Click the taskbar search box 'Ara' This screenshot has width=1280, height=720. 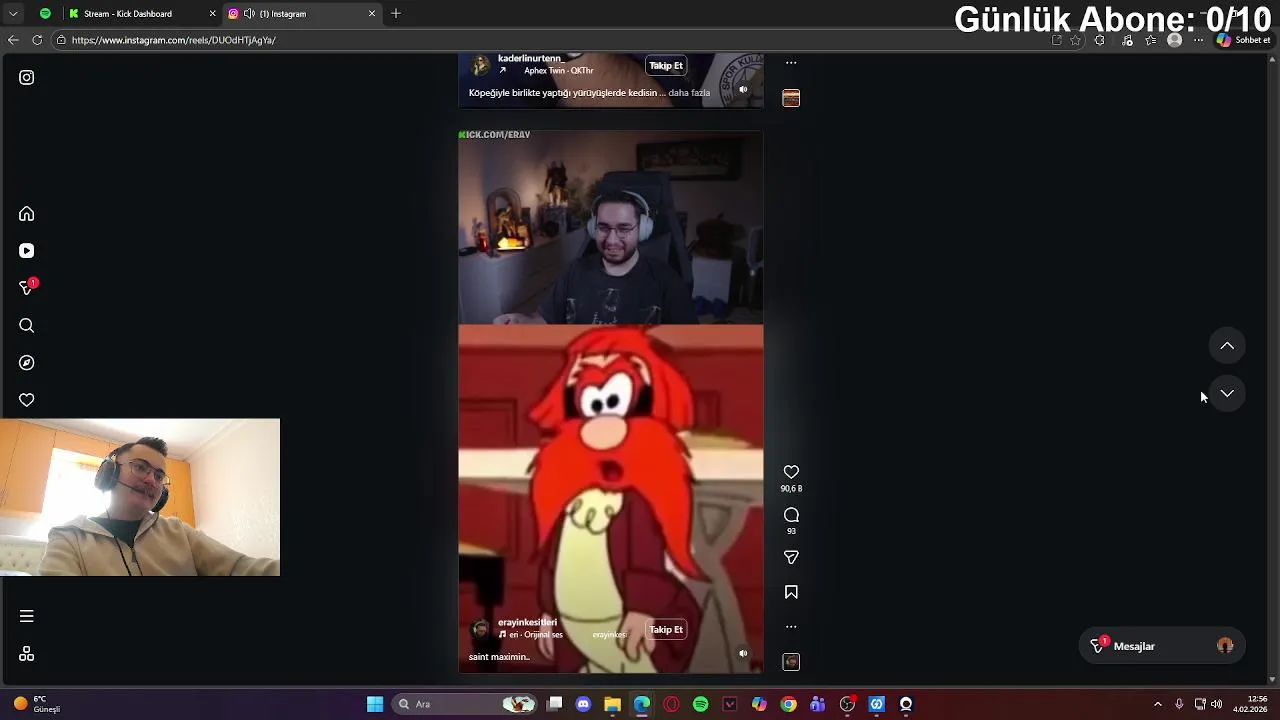[466, 704]
